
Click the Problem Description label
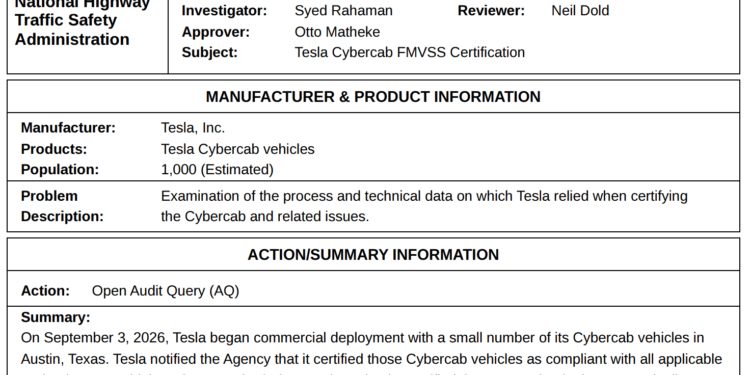pyautogui.click(x=62, y=206)
